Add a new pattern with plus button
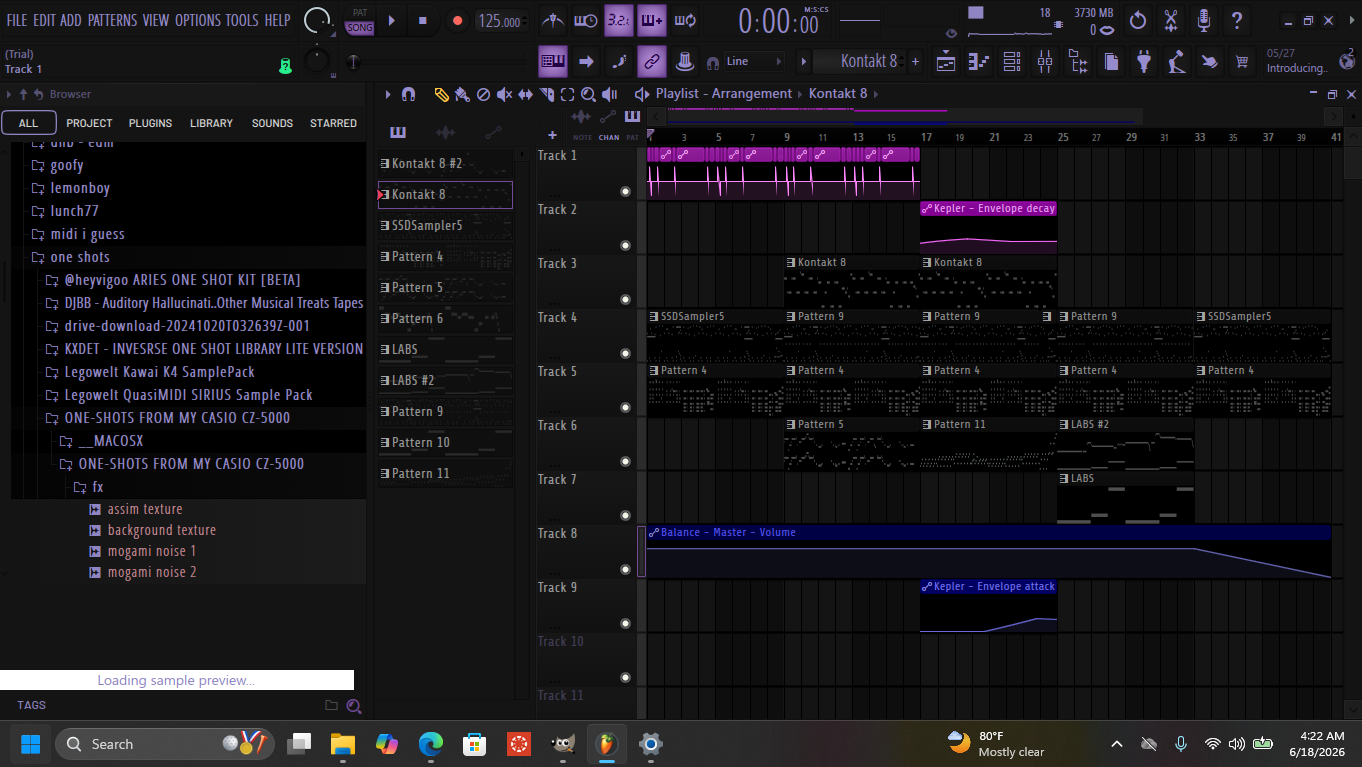Image resolution: width=1362 pixels, height=767 pixels. (x=915, y=61)
